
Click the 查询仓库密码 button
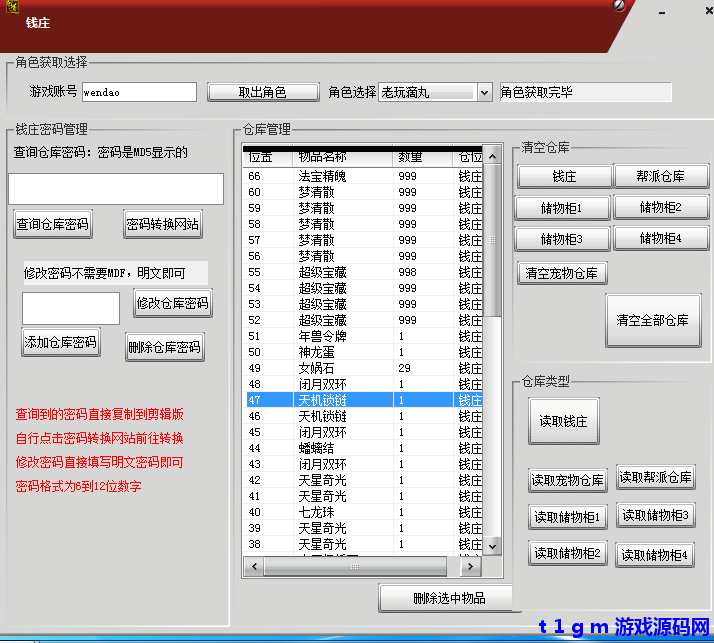click(52, 225)
